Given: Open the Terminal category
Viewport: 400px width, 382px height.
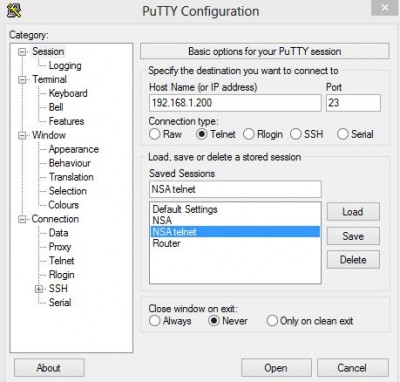Looking at the screenshot, I should (x=49, y=79).
